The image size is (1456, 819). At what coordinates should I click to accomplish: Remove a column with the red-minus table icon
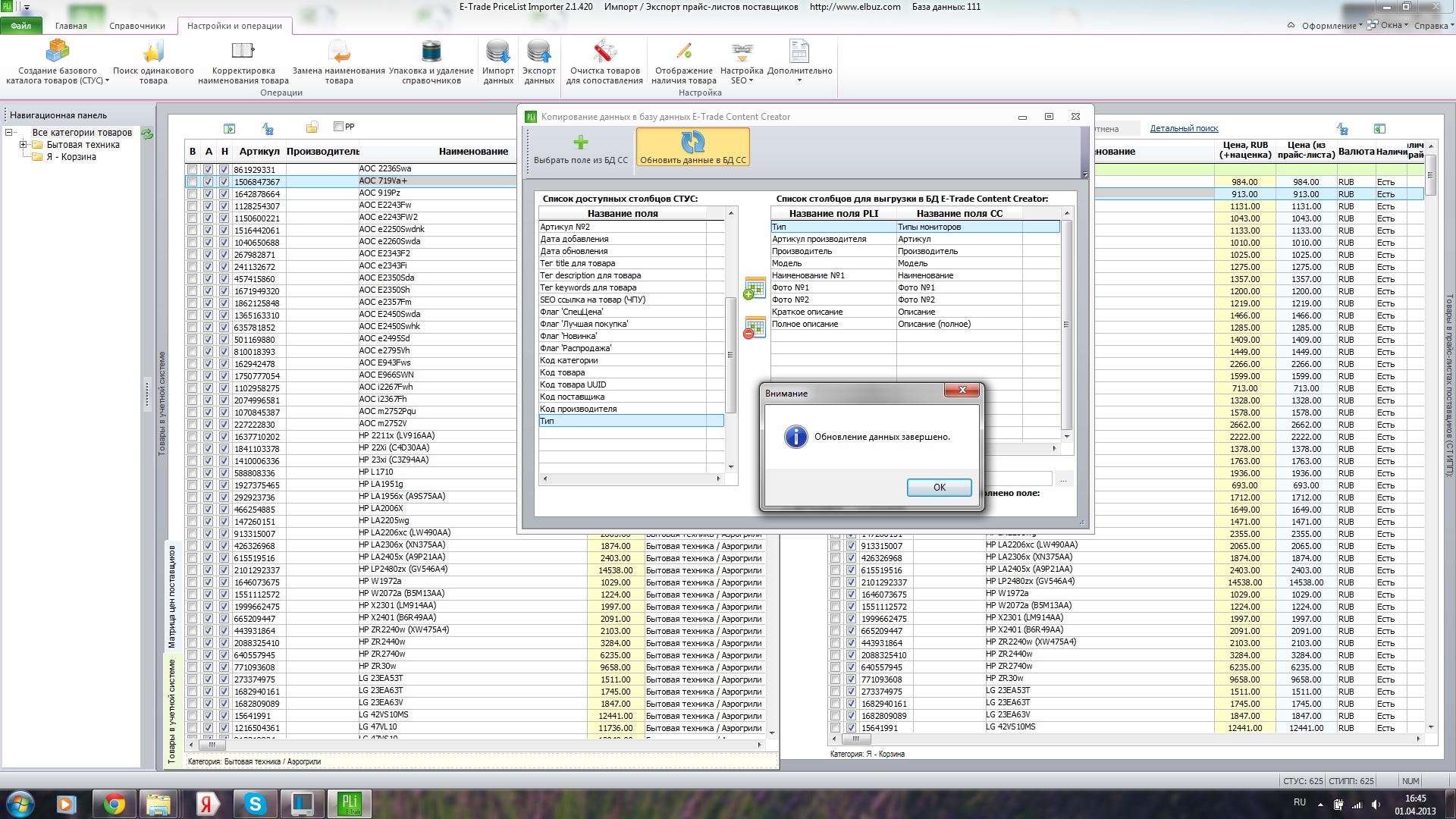pos(755,328)
